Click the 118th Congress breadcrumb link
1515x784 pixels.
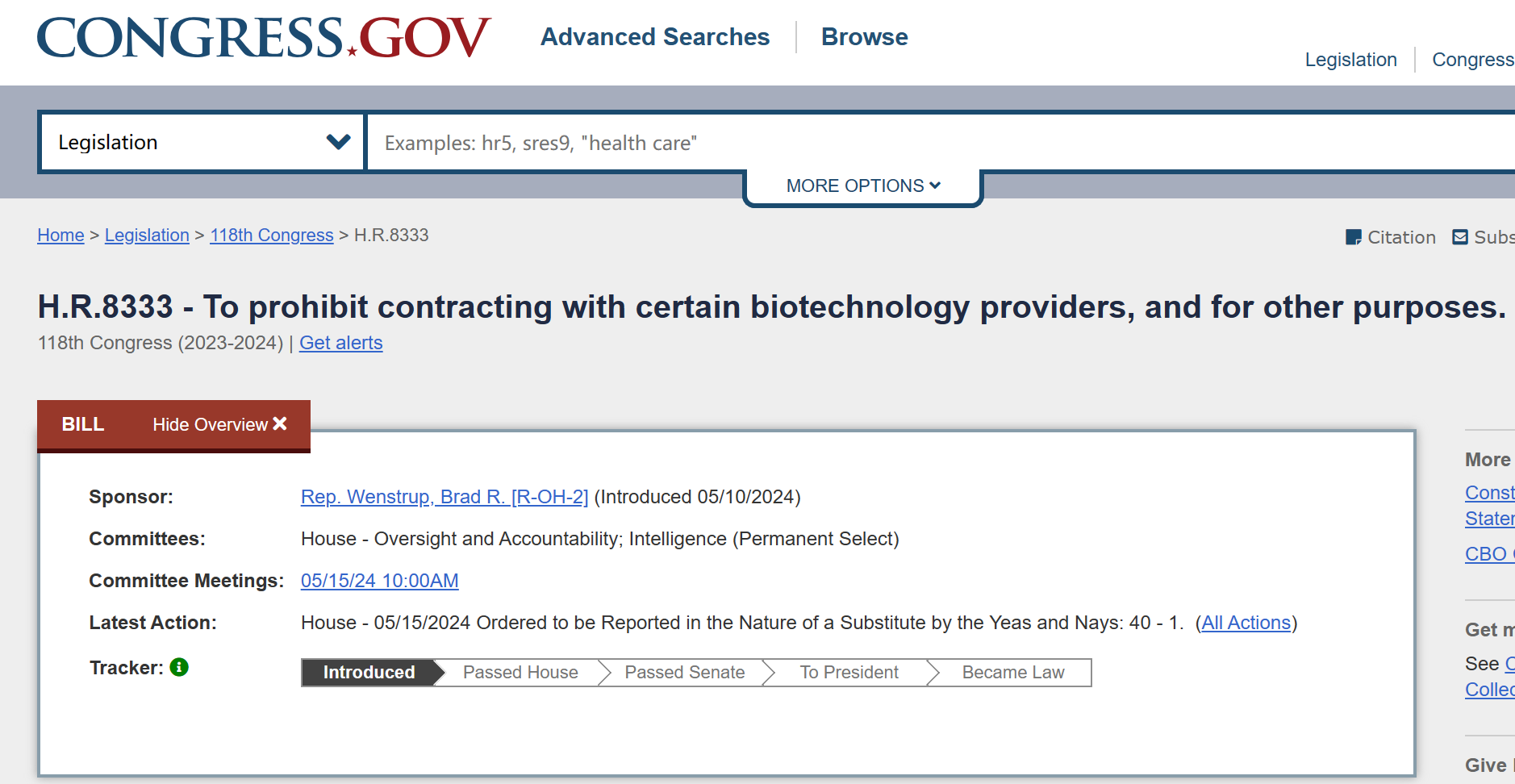pos(271,236)
